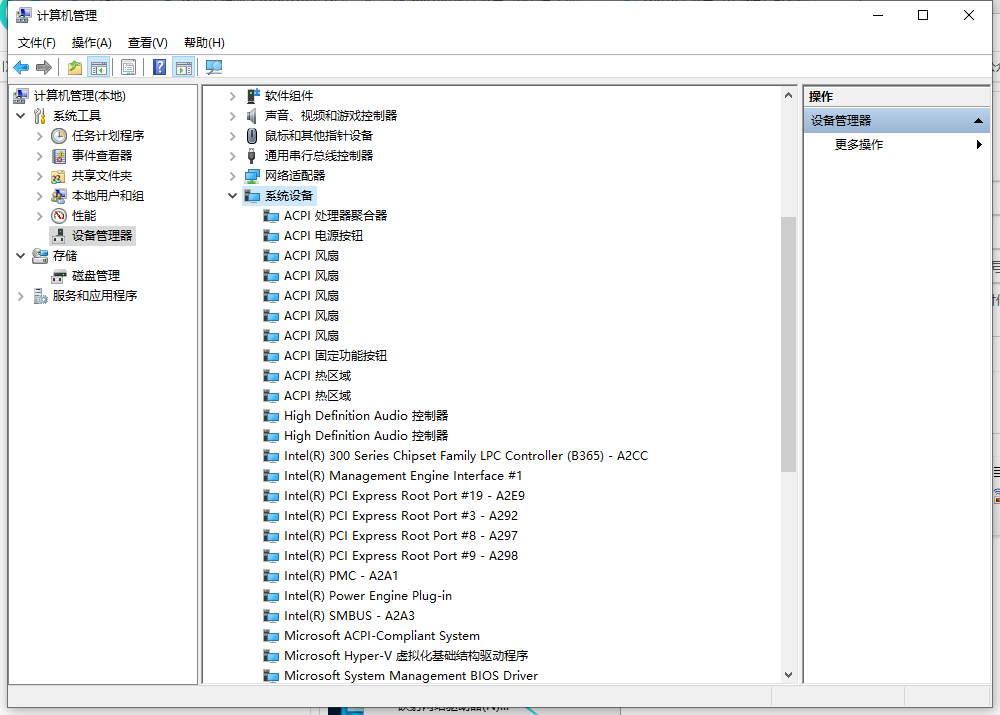Expand 任务计划程序 in left tree

[x=40, y=136]
